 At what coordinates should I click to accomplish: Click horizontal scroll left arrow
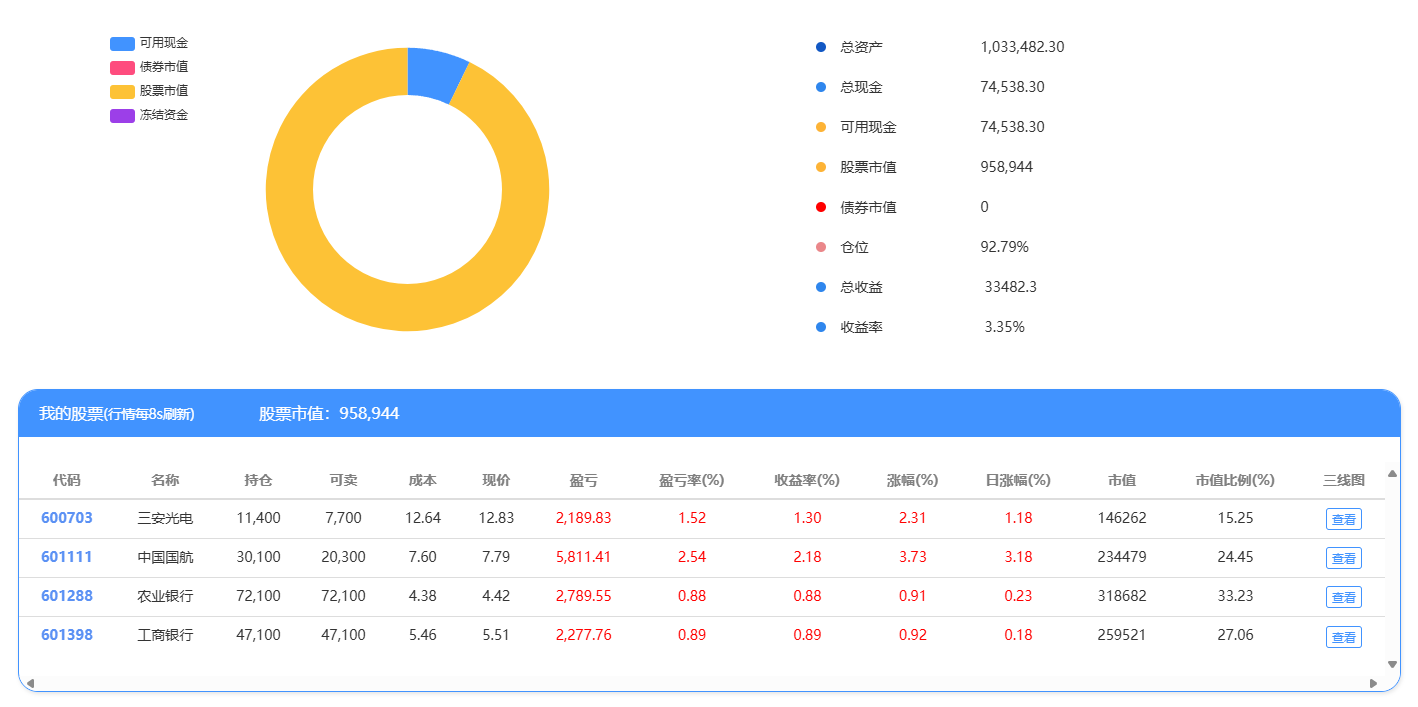pos(30,683)
